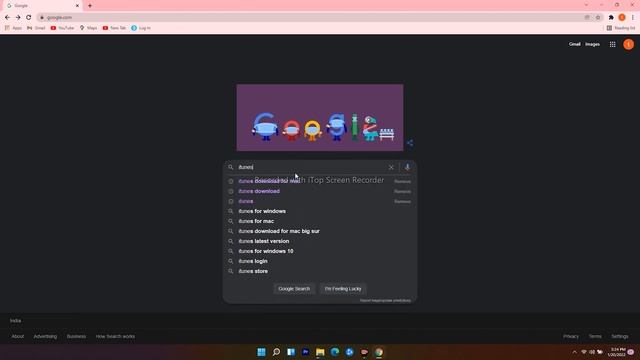Open File Explorer from taskbar

pos(320,352)
